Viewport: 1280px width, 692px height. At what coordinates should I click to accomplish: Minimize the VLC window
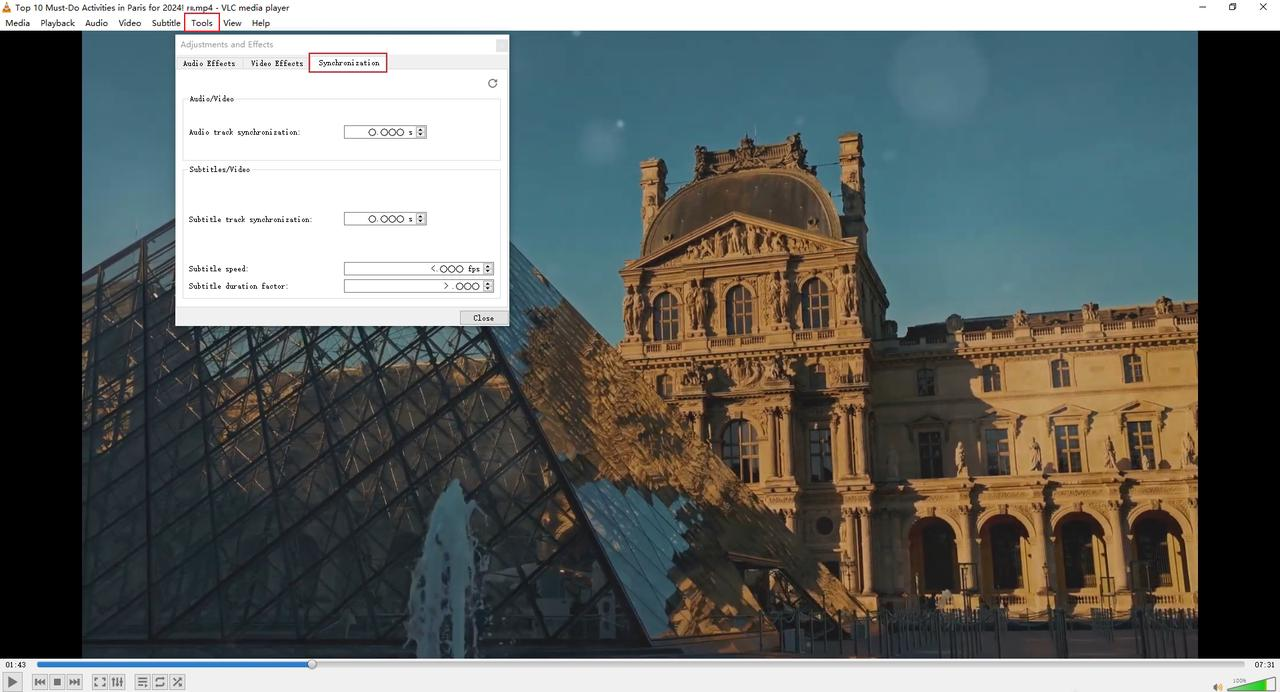[x=1203, y=7]
